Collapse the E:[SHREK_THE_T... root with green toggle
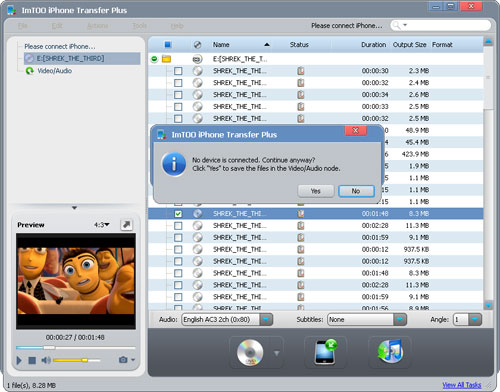500x392 pixels. [x=154, y=59]
